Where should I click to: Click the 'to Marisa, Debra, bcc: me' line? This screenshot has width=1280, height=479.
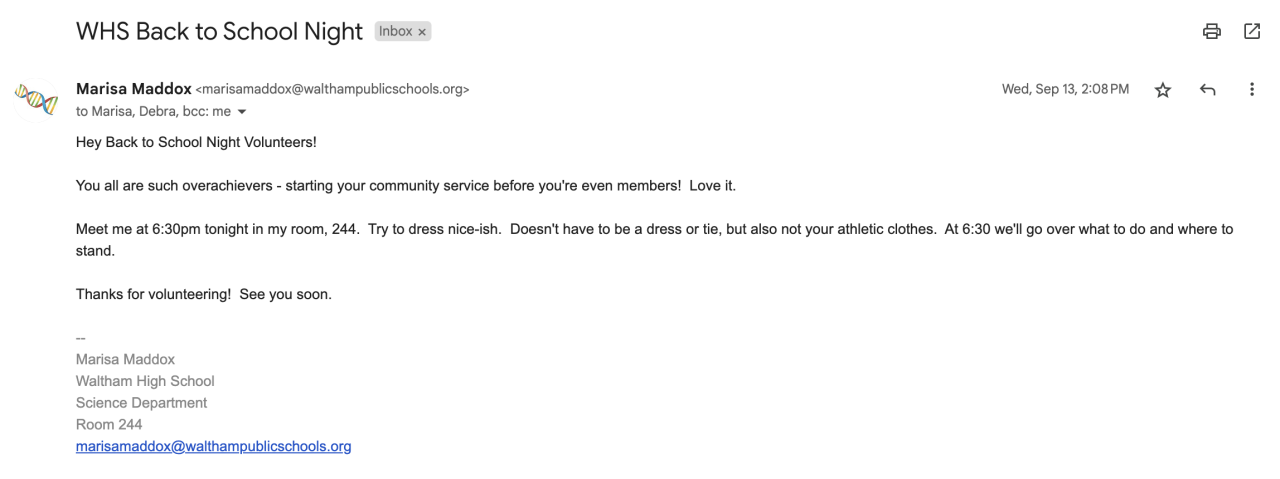coord(153,112)
